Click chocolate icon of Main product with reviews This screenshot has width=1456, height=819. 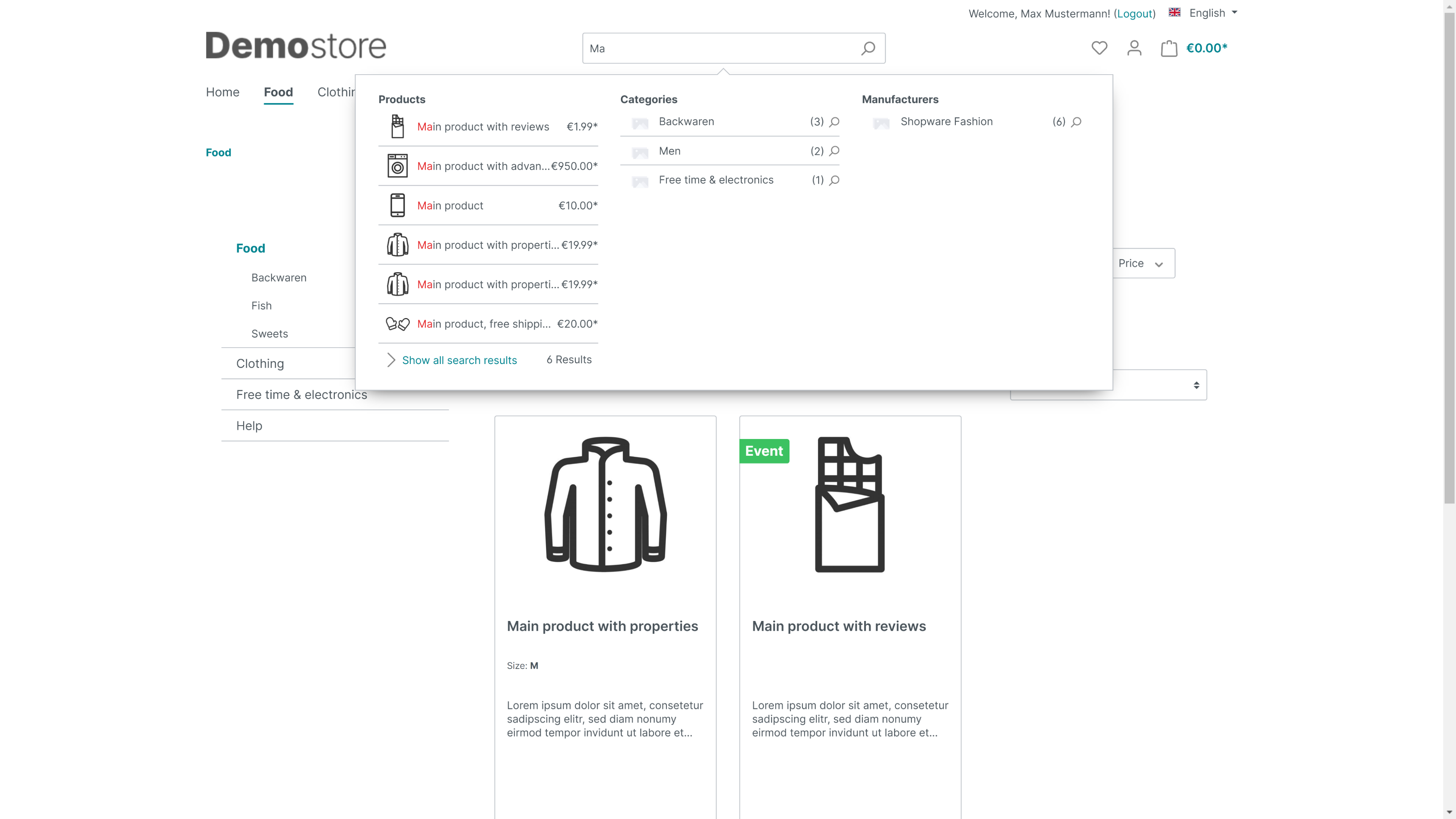pos(397,126)
